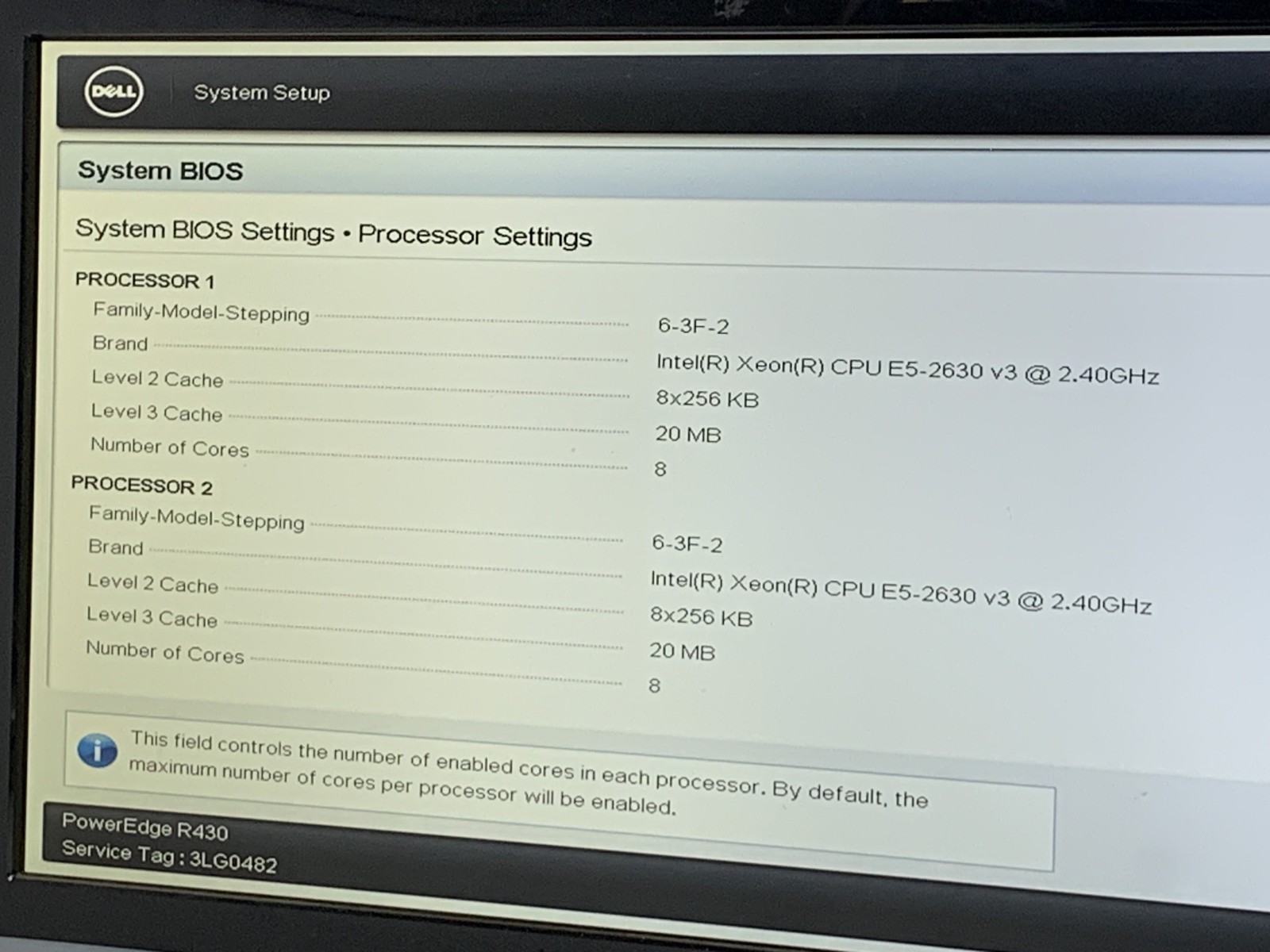Select Processor 1 Level 2 Cache label
The height and width of the screenshot is (952, 1270).
[x=157, y=378]
